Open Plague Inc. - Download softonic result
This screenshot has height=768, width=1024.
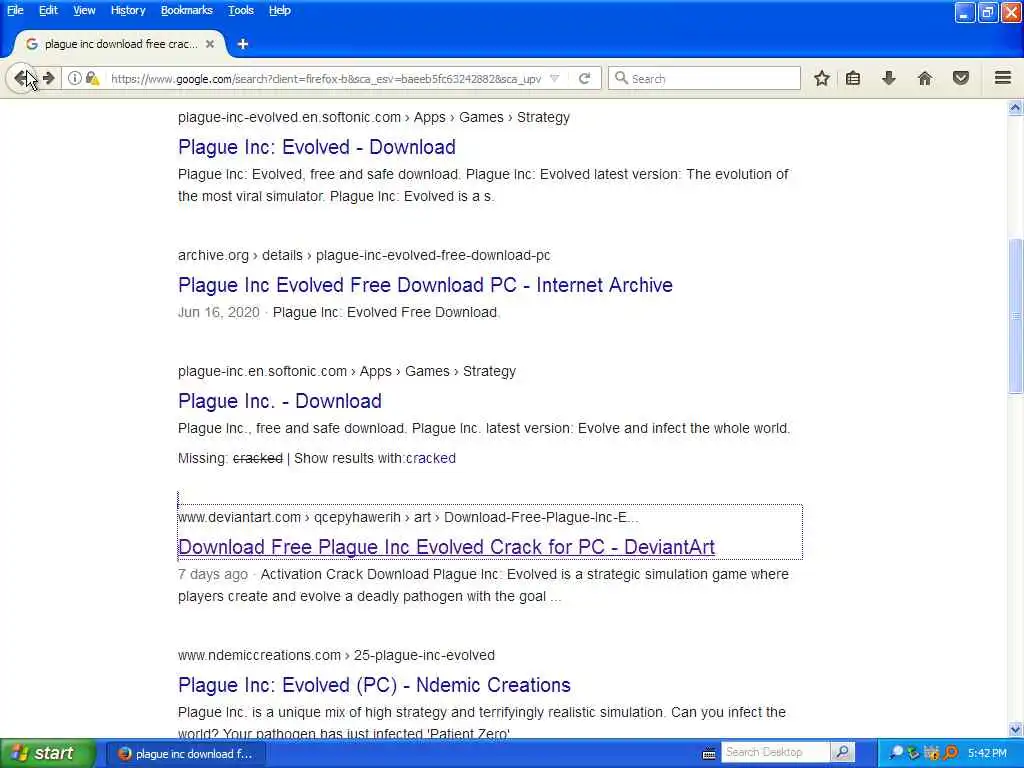[x=280, y=401]
